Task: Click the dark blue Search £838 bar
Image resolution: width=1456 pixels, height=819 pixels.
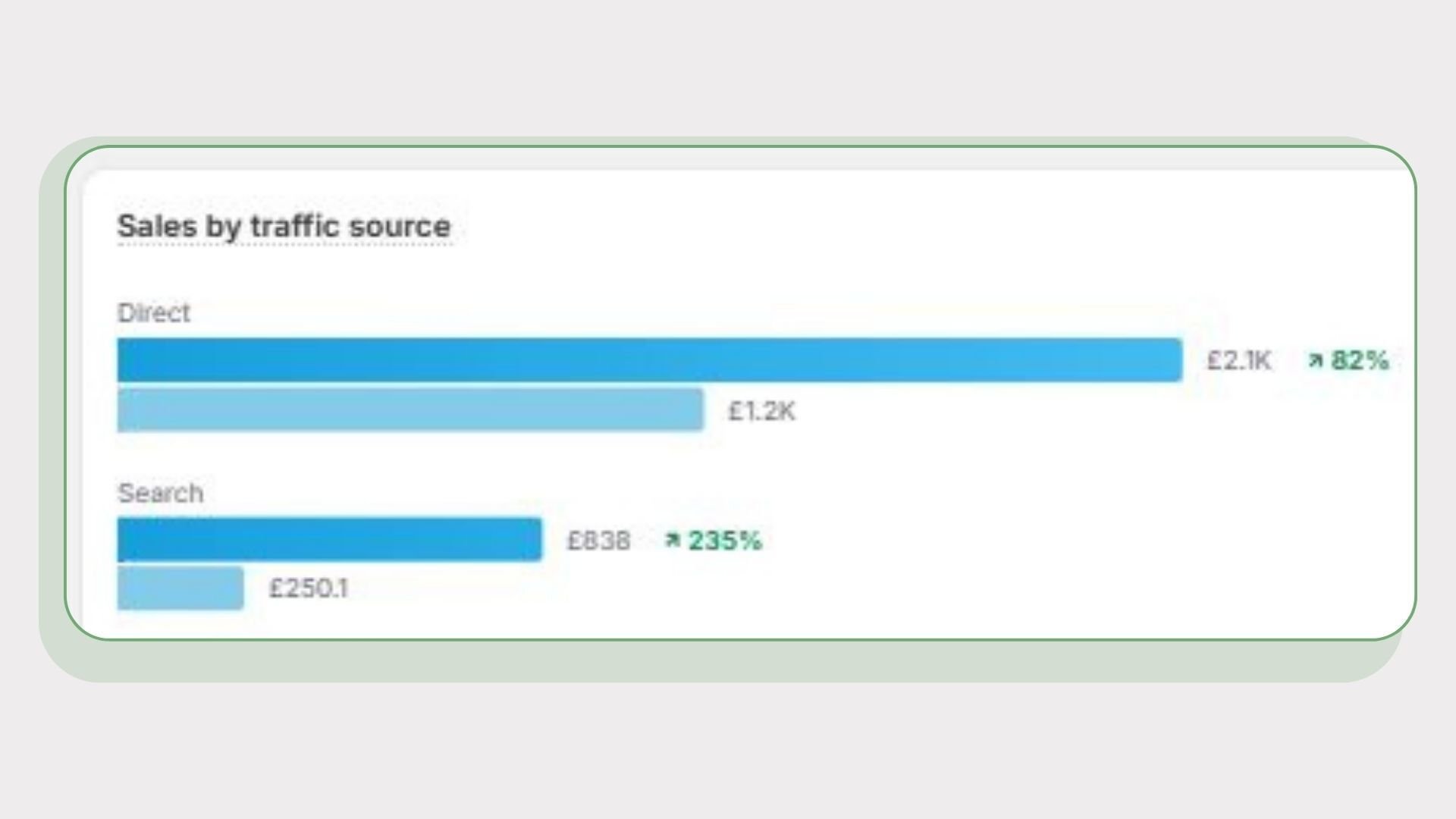Action: (329, 540)
